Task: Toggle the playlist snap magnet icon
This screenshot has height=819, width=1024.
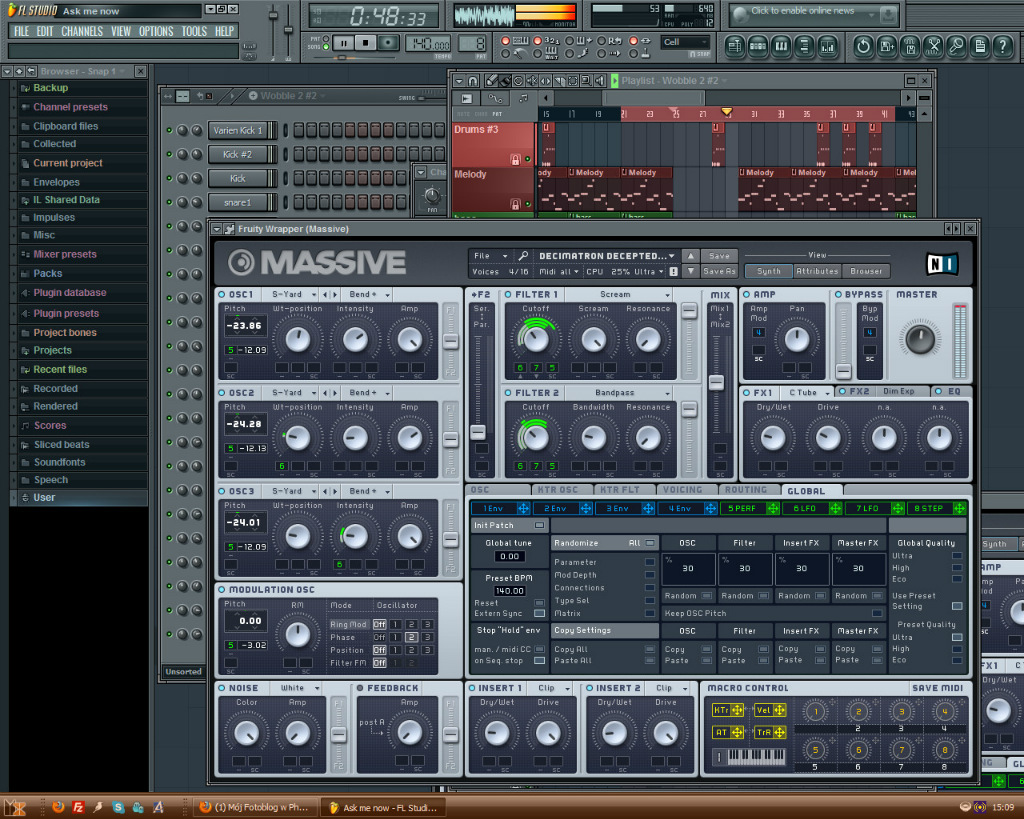Action: coord(473,81)
